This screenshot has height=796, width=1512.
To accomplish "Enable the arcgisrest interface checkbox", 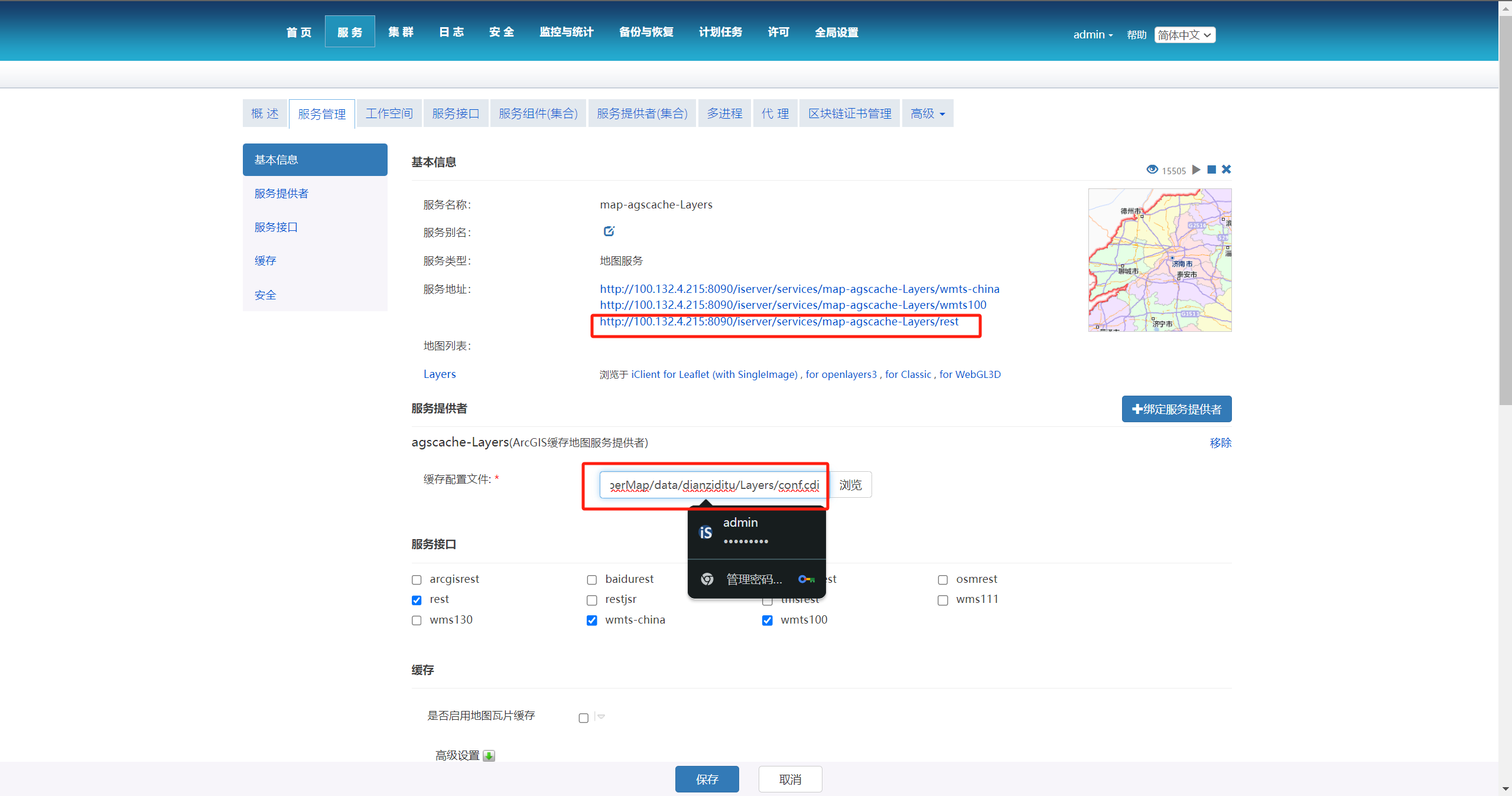I will [x=417, y=580].
